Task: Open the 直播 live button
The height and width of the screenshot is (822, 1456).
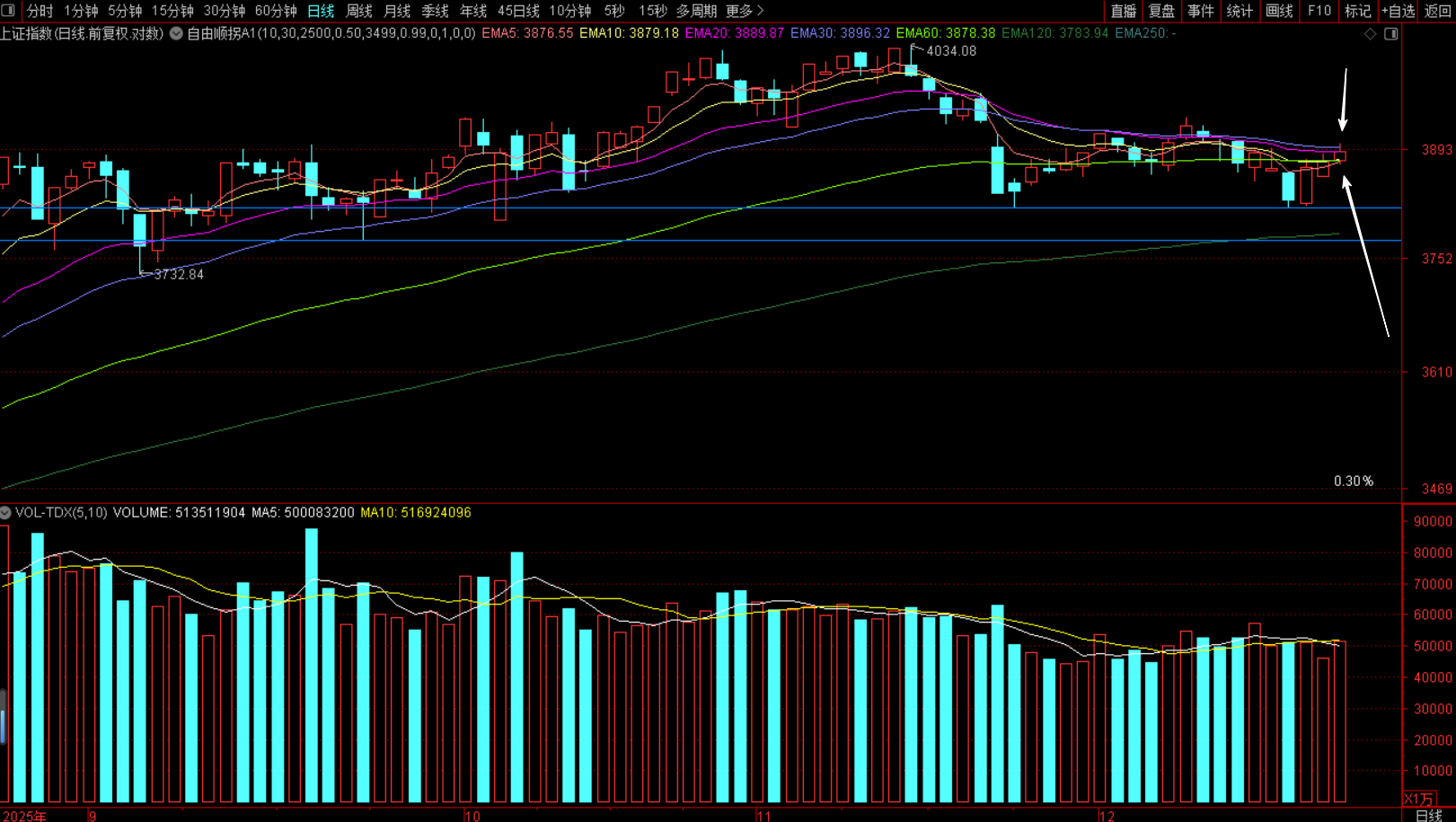Action: pos(1123,11)
